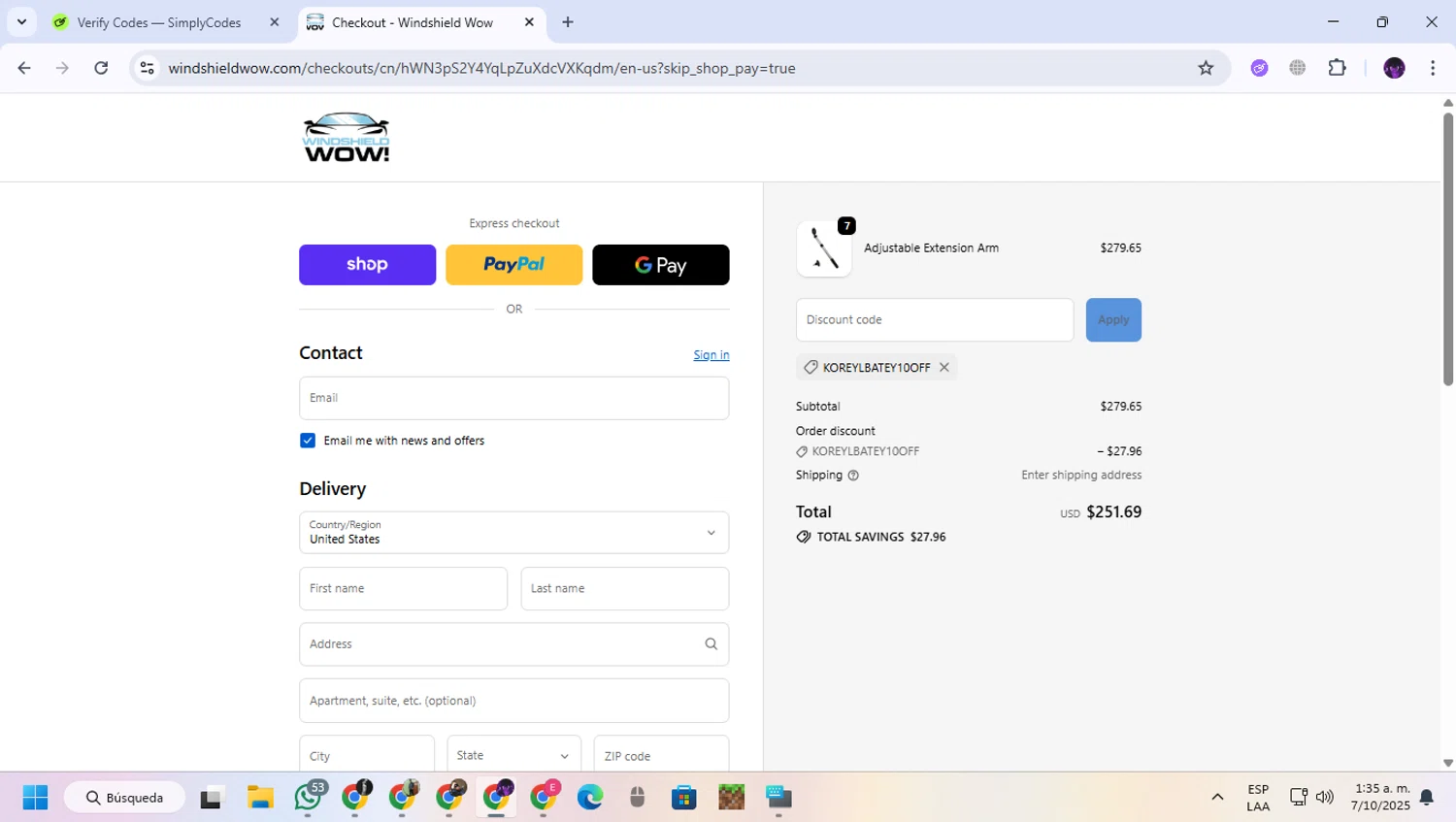1456x822 pixels.
Task: Show hidden system tray icons
Action: coord(1217,798)
